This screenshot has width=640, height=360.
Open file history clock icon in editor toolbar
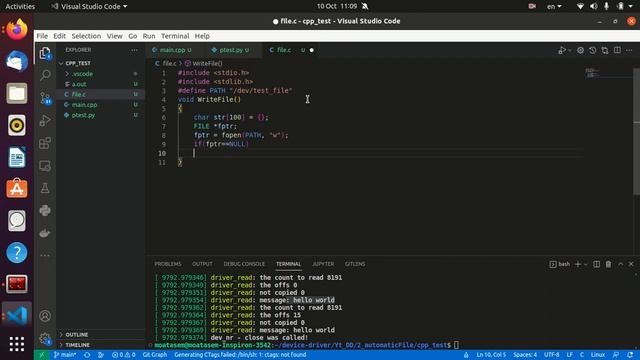coord(593,50)
